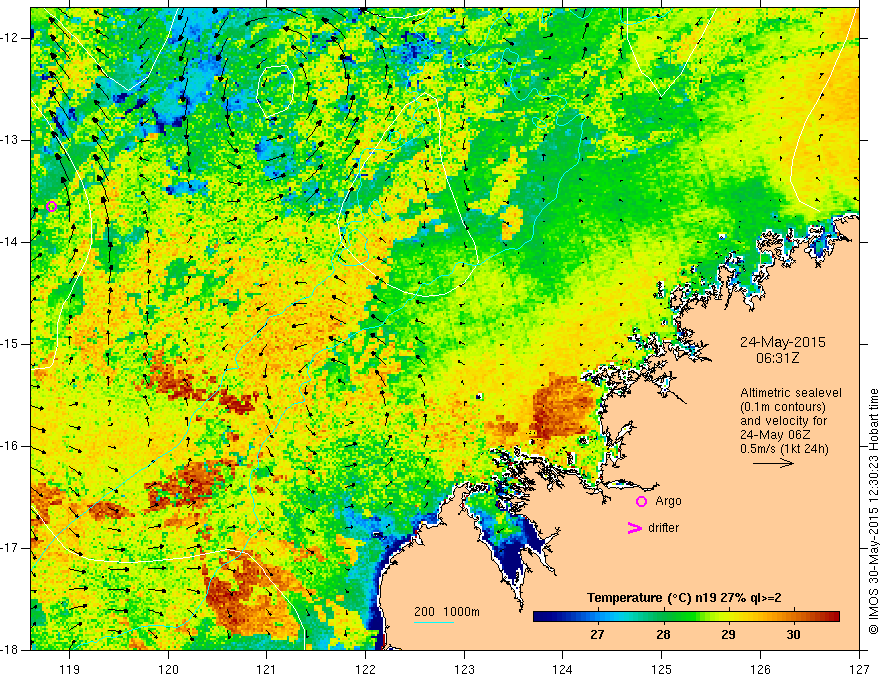Click the '30' color bar tick label

(x=793, y=635)
